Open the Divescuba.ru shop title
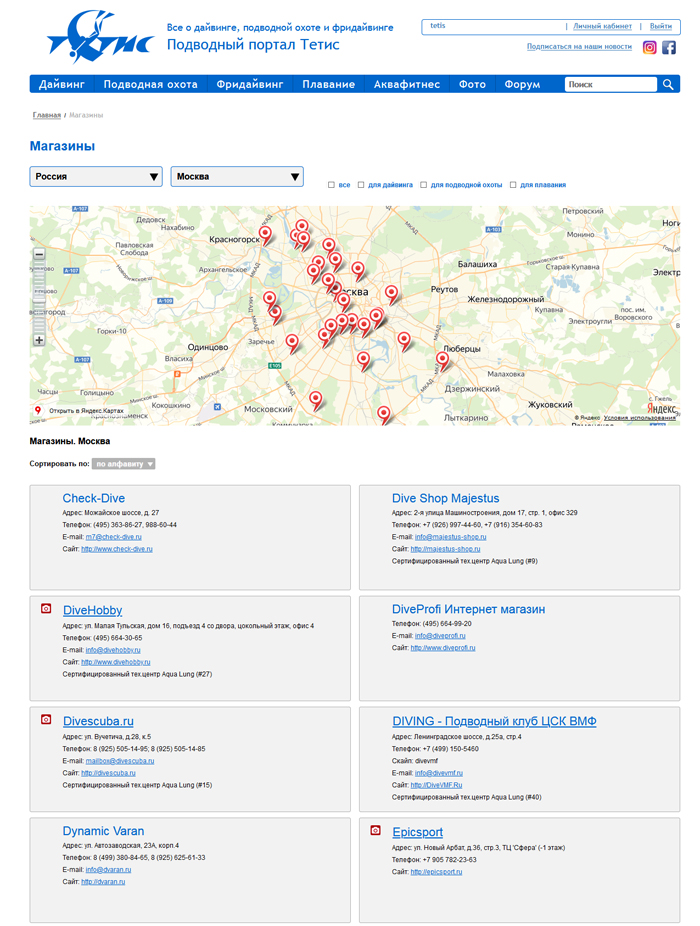The height and width of the screenshot is (926, 700). click(98, 721)
